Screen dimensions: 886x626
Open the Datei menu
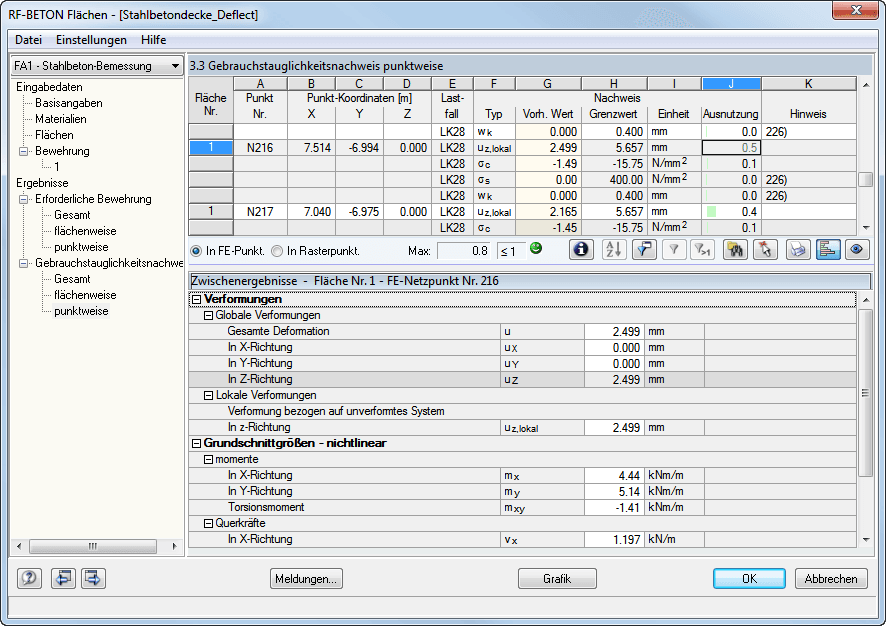pos(28,40)
